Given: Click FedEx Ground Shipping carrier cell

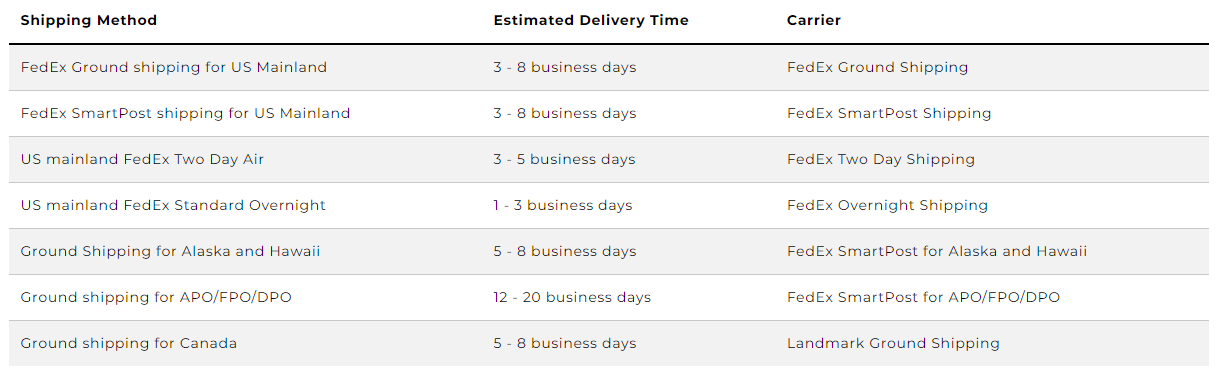Looking at the screenshot, I should (x=878, y=68).
